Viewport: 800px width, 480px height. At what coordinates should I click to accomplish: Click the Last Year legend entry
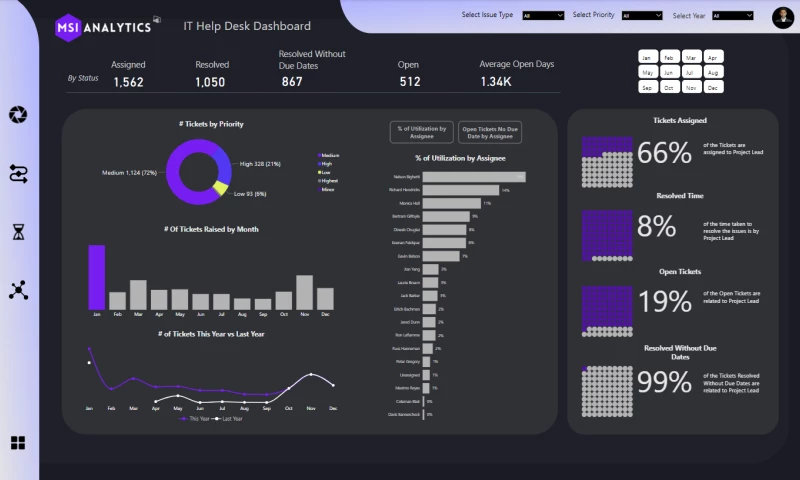227,419
